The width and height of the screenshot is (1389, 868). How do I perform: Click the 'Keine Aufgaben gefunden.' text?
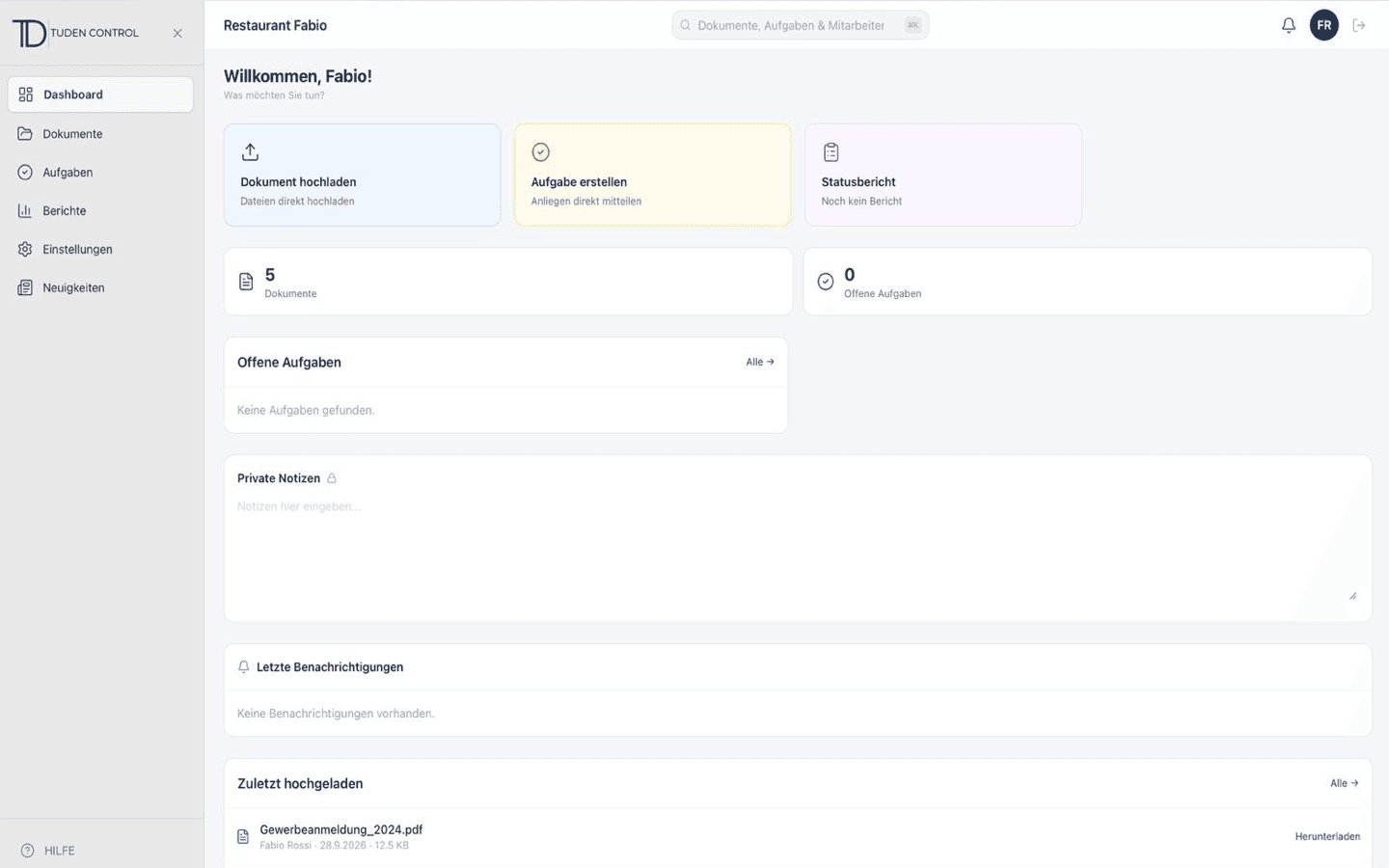click(306, 411)
